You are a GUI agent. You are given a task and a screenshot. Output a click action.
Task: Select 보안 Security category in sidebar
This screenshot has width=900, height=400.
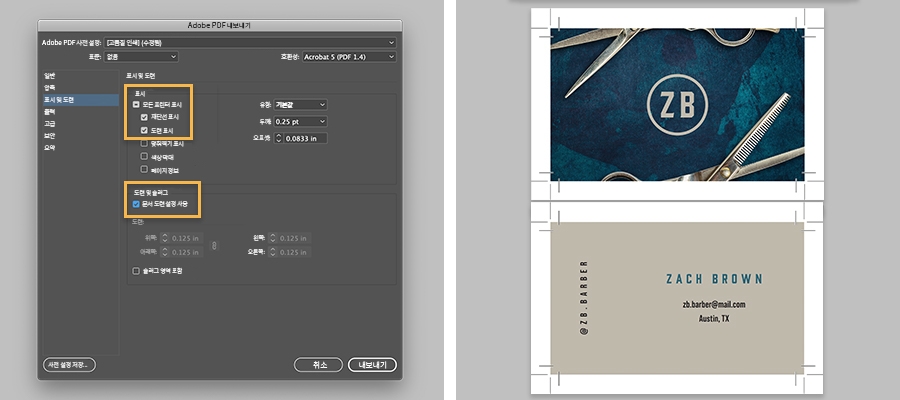(x=81, y=136)
